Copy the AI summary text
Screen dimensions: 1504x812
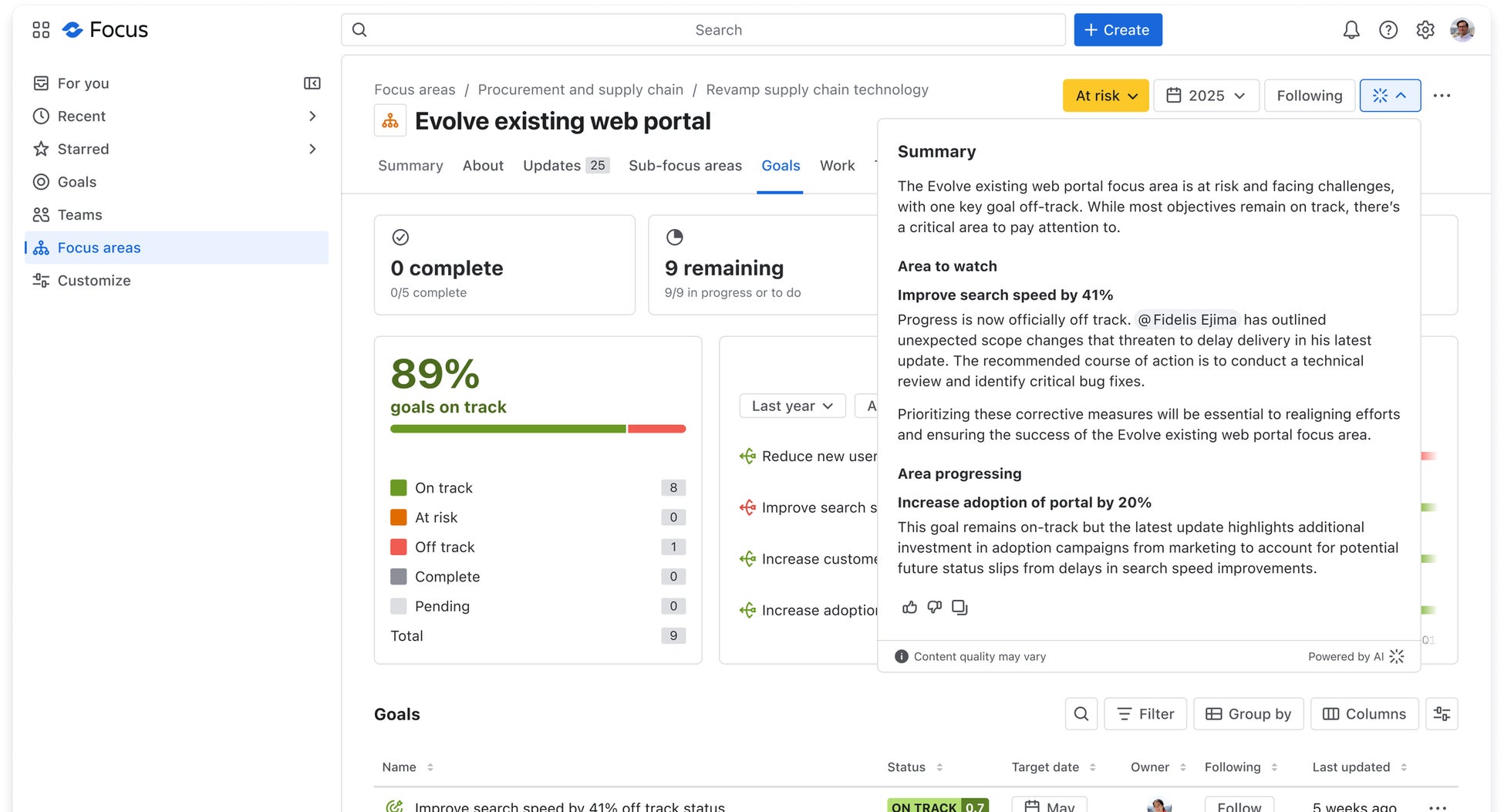click(959, 608)
